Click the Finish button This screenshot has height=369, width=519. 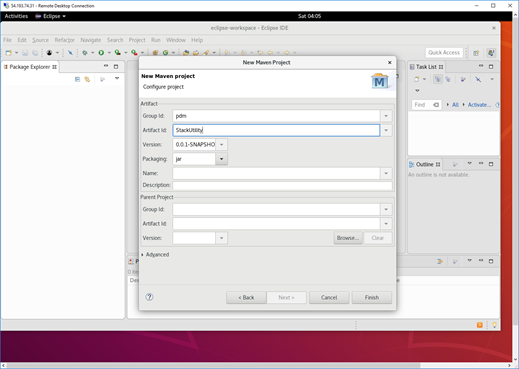(372, 297)
